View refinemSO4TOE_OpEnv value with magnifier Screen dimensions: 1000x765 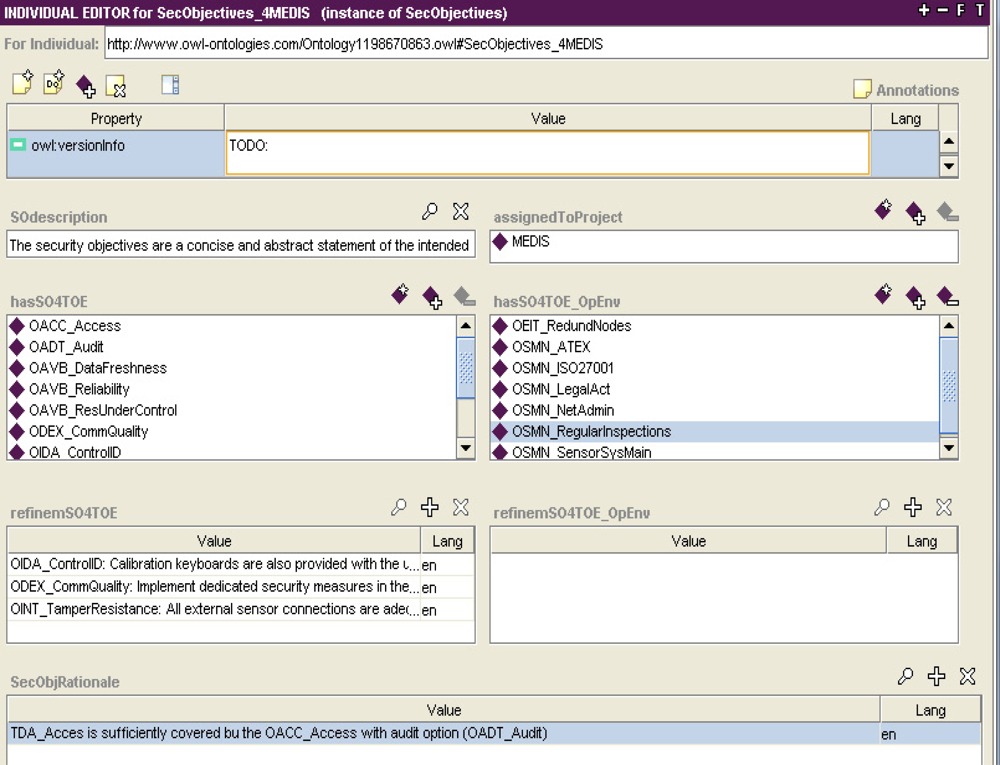tap(882, 507)
